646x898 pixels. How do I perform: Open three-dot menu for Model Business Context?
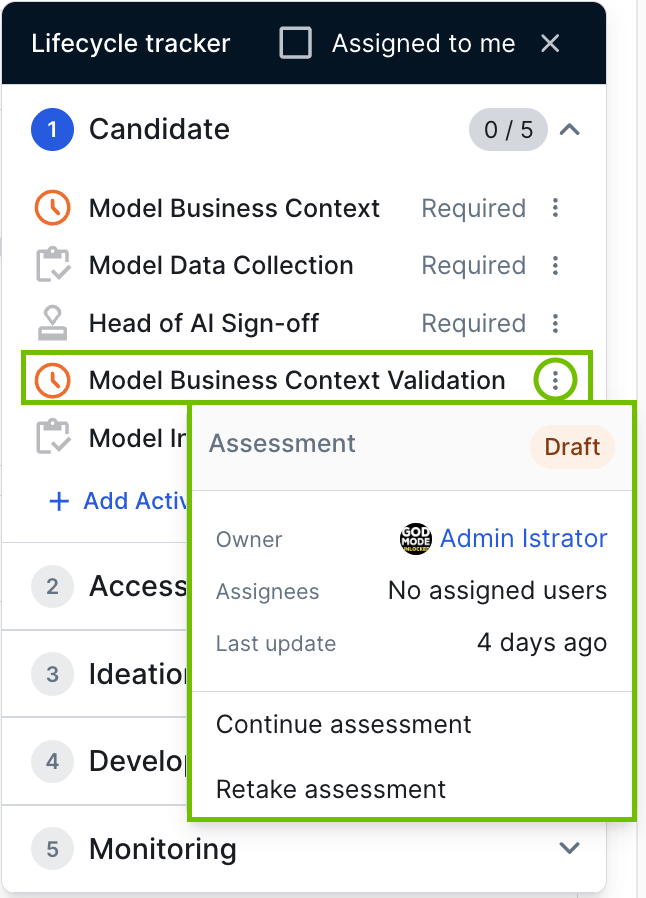click(556, 208)
